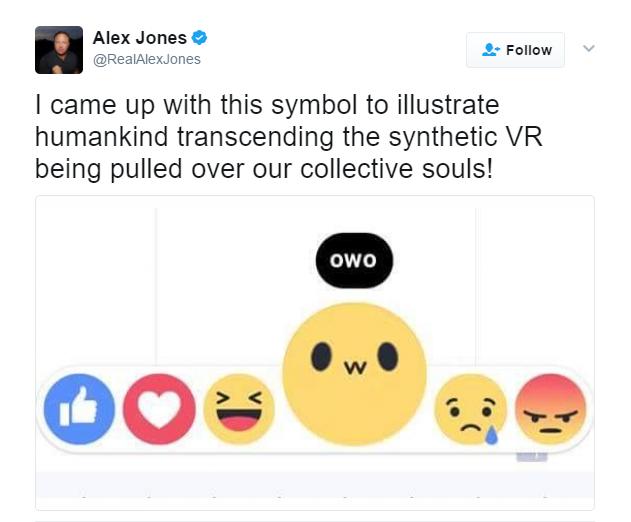Open the profile avatar photo
631x522 pixels.
tap(59, 50)
